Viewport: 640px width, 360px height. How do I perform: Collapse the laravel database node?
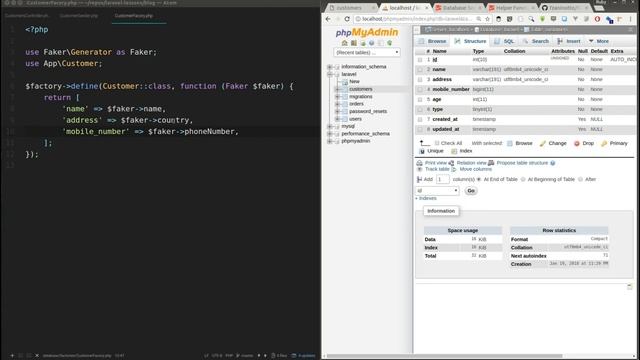(x=329, y=74)
